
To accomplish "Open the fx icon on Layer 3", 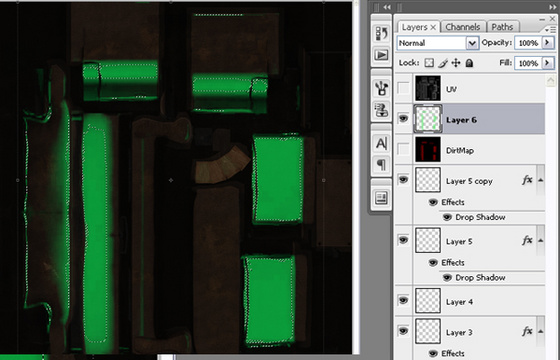I will (x=527, y=331).
